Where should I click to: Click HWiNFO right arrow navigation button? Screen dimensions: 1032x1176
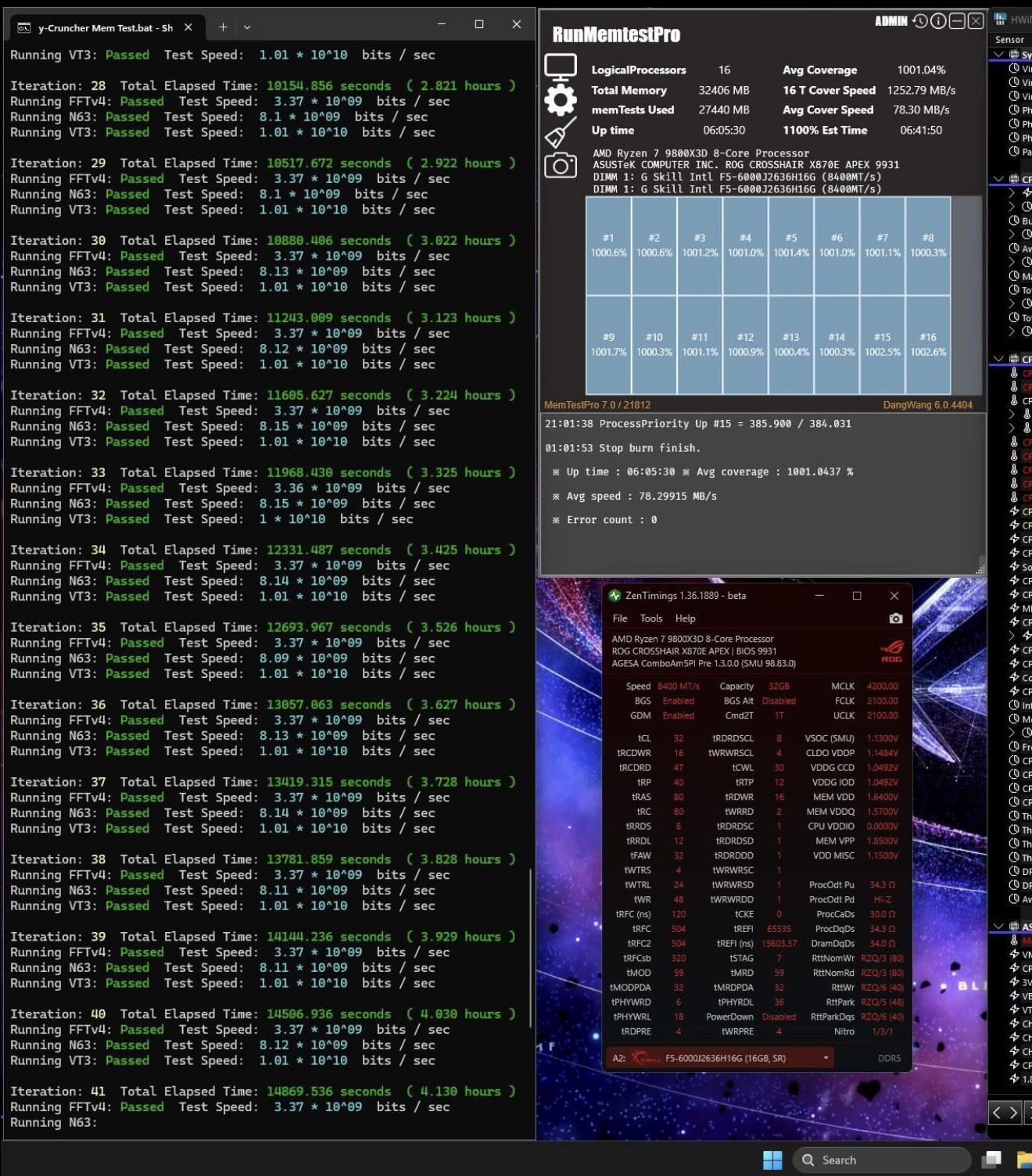coord(1014,1112)
